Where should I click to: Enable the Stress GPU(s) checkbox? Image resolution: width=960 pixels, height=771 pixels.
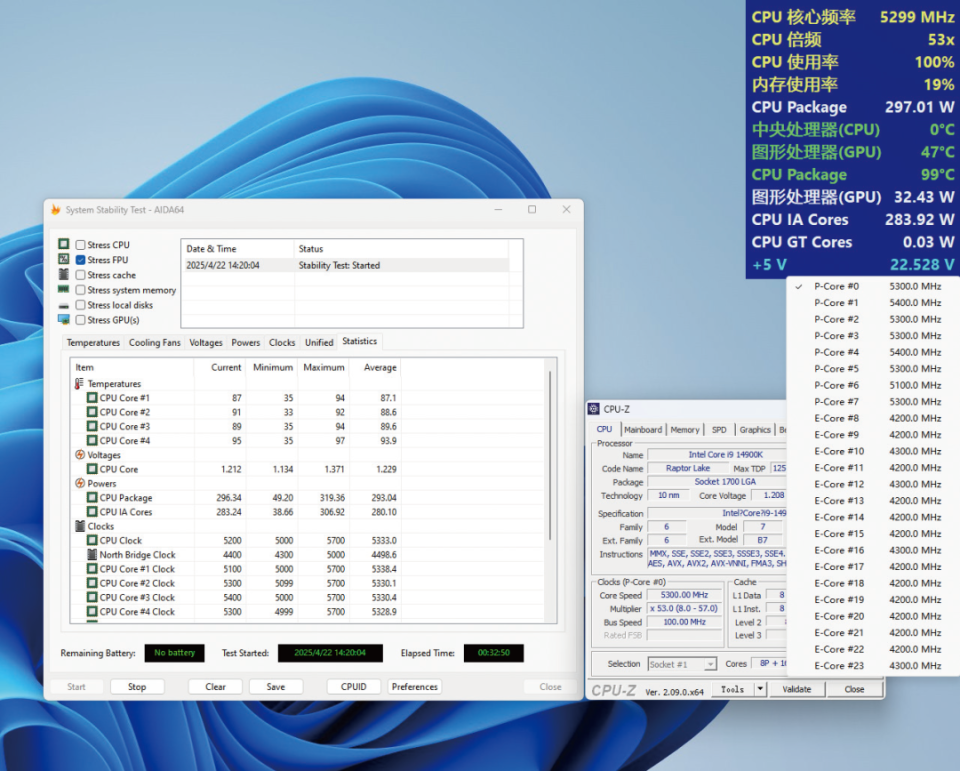pyautogui.click(x=80, y=320)
